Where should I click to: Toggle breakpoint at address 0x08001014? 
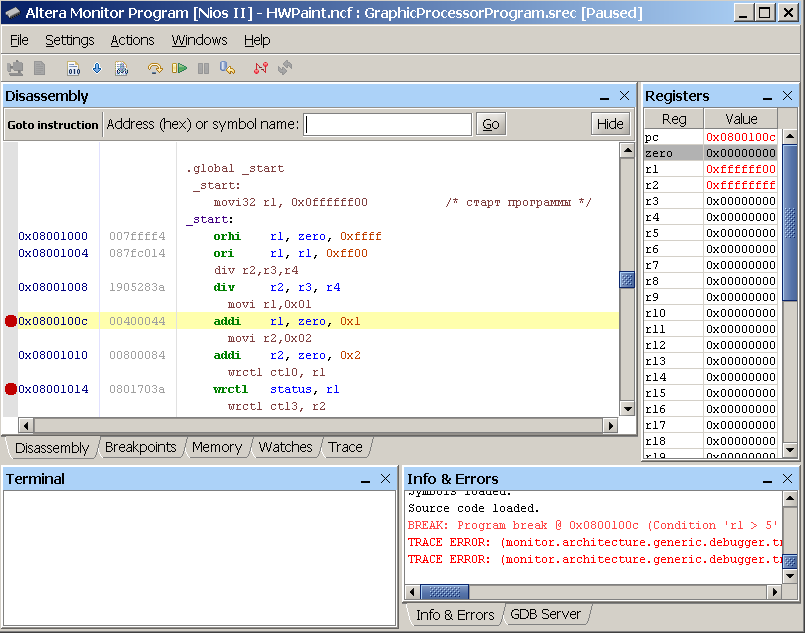[x=11, y=389]
